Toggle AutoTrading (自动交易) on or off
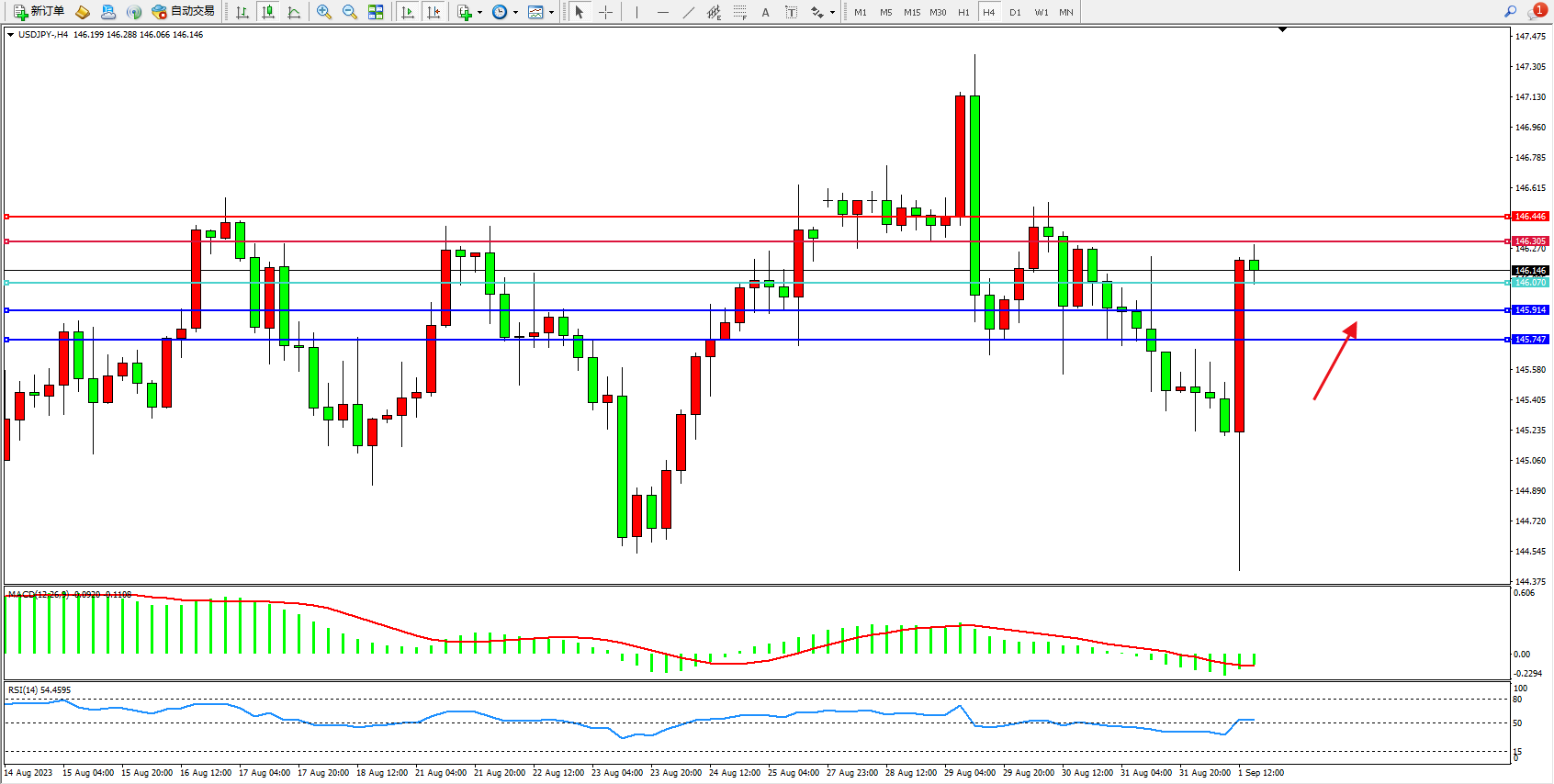Viewport: 1554px width, 784px height. tap(184, 12)
